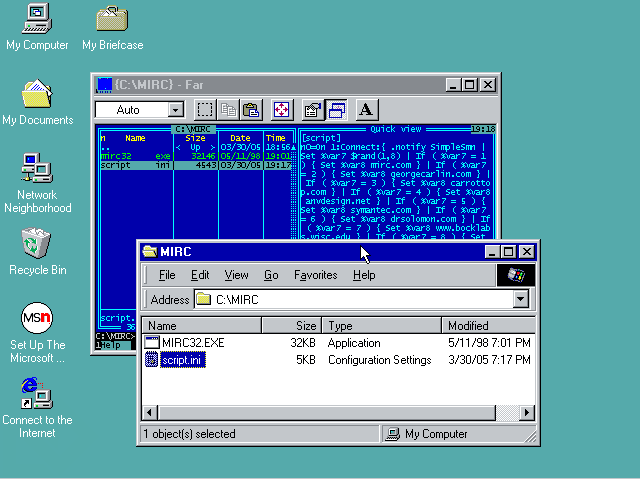
Task: Open Properties icon in Far toolbar
Action: pos(313,110)
